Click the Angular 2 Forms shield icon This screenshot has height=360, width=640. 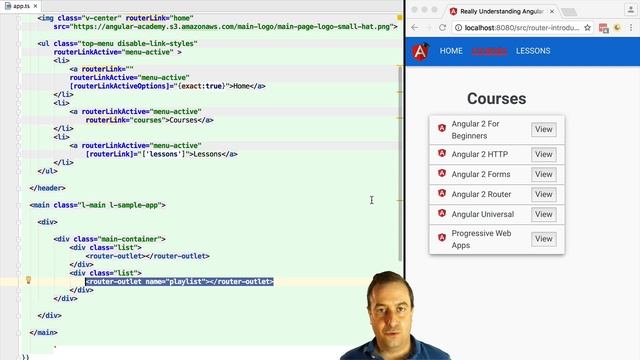pos(442,173)
